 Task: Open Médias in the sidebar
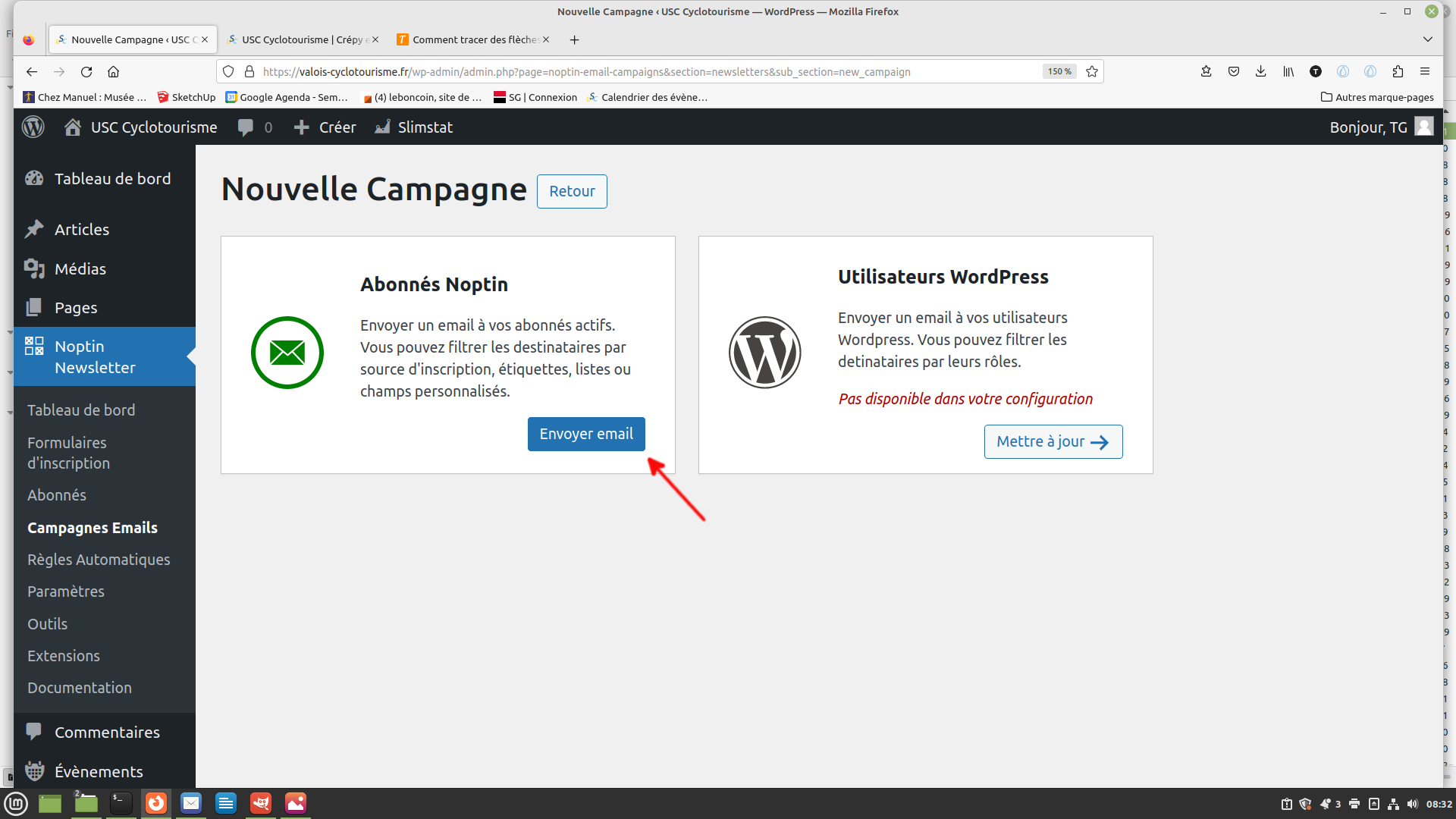pyautogui.click(x=105, y=268)
